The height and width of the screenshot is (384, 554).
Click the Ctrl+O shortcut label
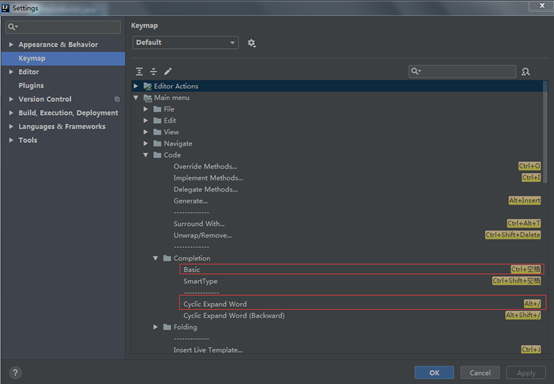pyautogui.click(x=529, y=166)
